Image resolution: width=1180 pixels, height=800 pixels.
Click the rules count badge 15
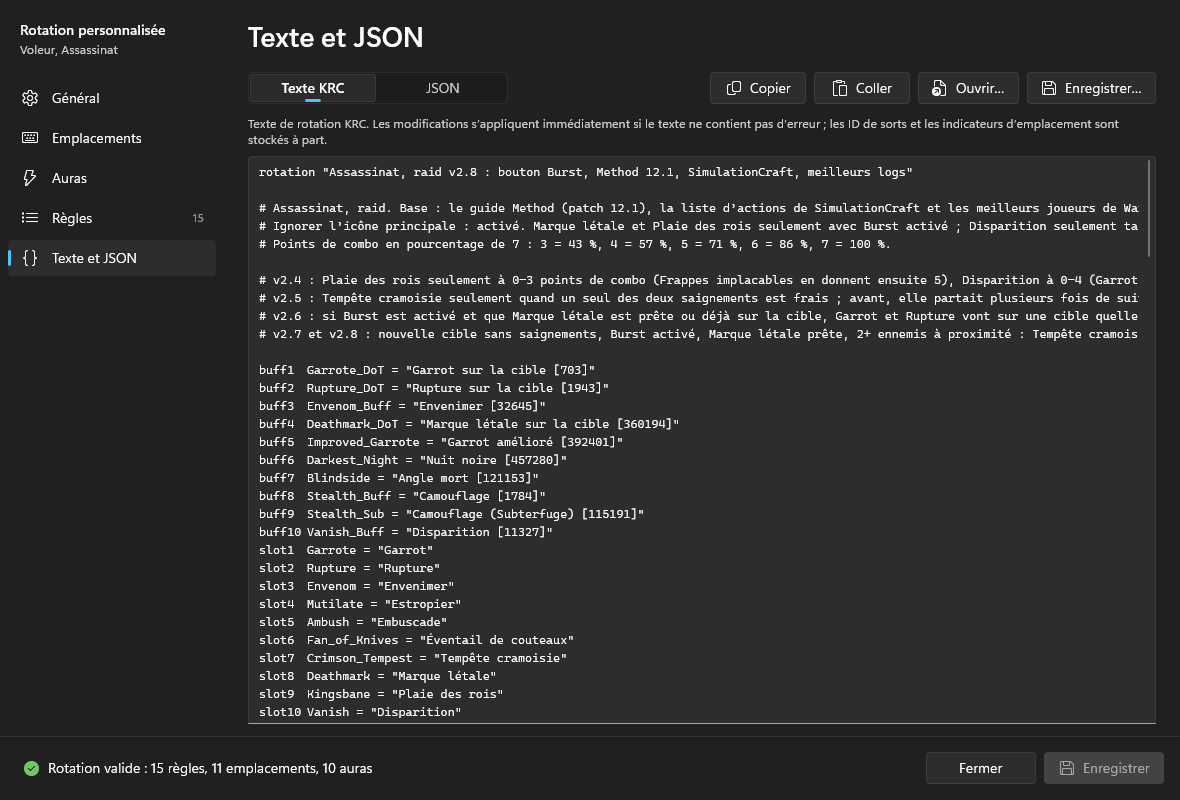coord(198,218)
